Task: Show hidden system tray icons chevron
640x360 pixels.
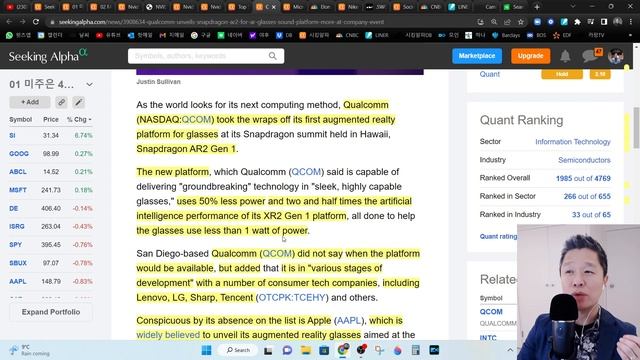Action: tap(510, 350)
